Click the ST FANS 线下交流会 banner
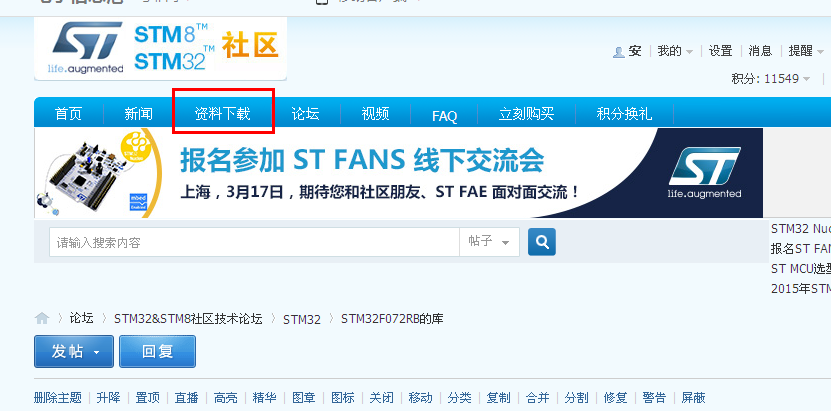This screenshot has width=831, height=411. (x=399, y=173)
